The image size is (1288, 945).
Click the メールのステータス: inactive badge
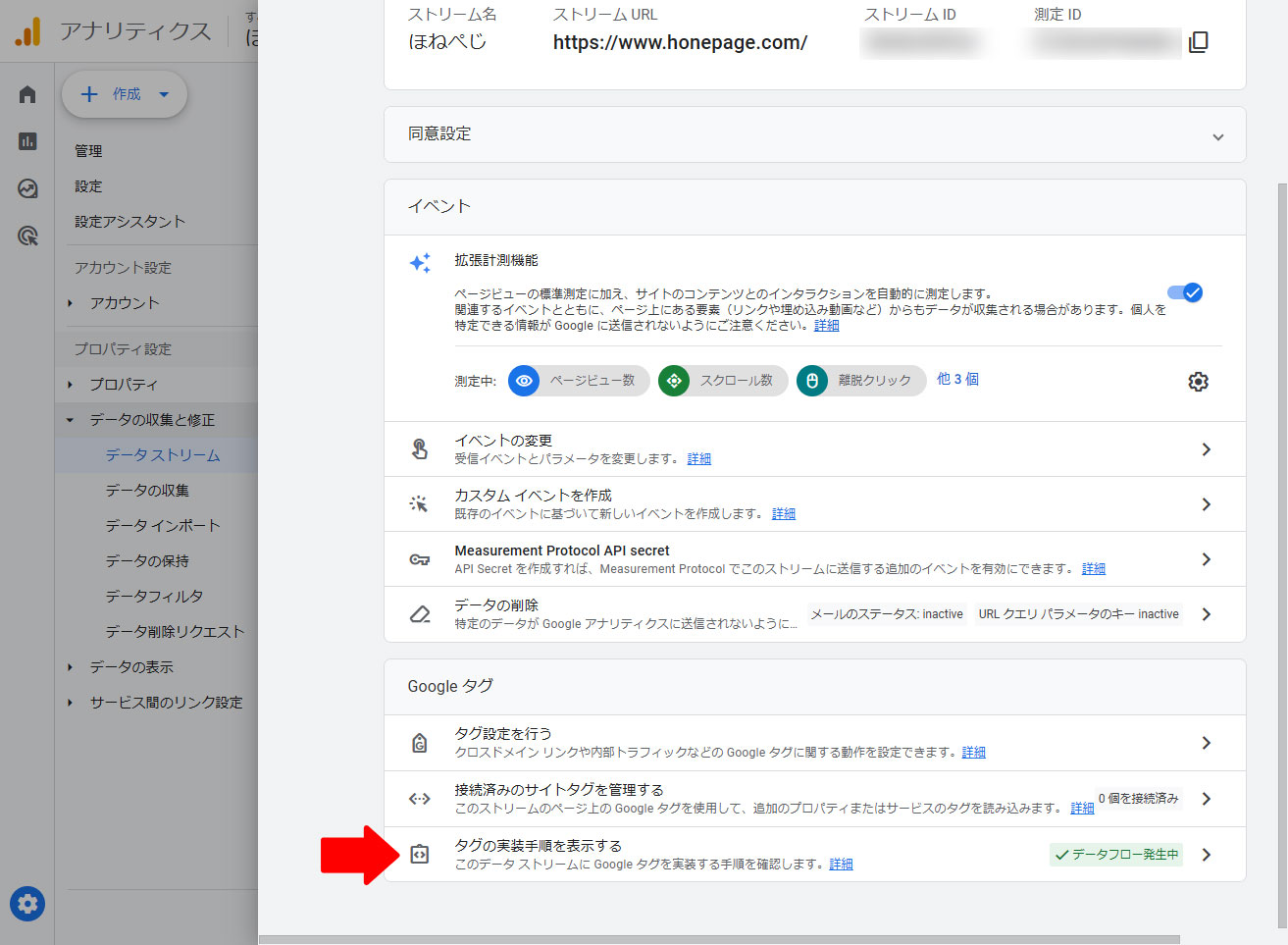coord(887,614)
